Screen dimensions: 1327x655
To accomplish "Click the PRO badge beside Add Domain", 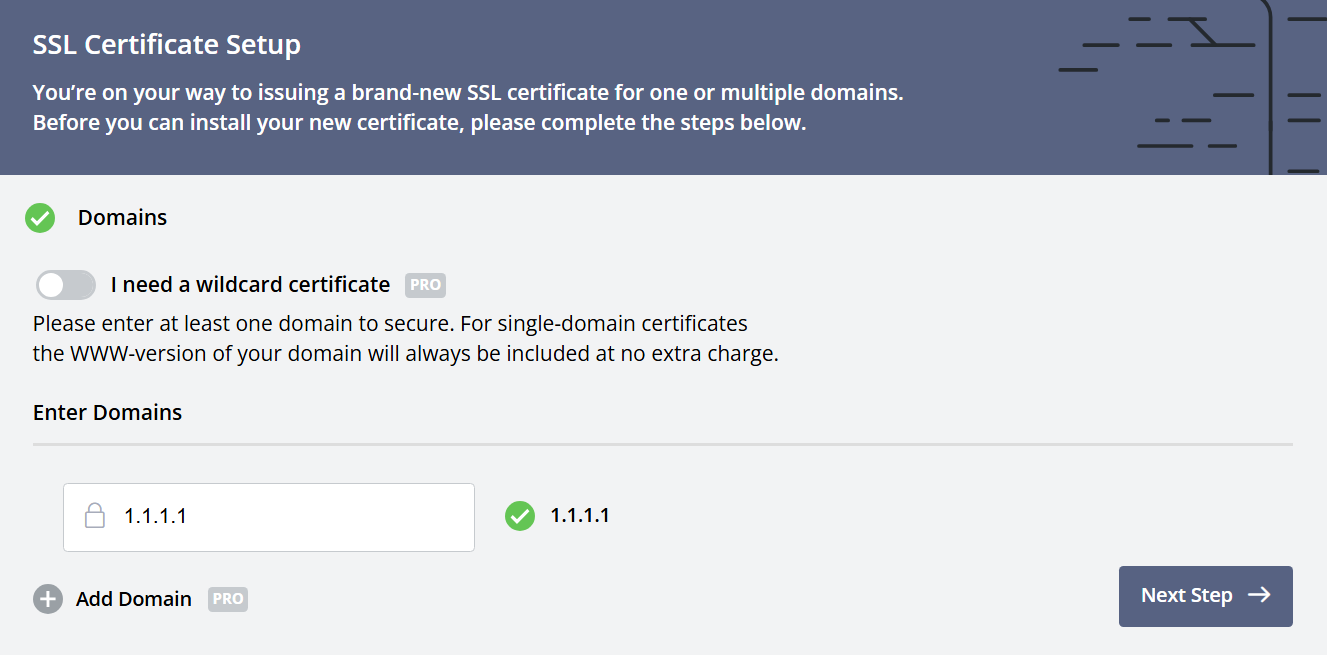I will [x=228, y=599].
